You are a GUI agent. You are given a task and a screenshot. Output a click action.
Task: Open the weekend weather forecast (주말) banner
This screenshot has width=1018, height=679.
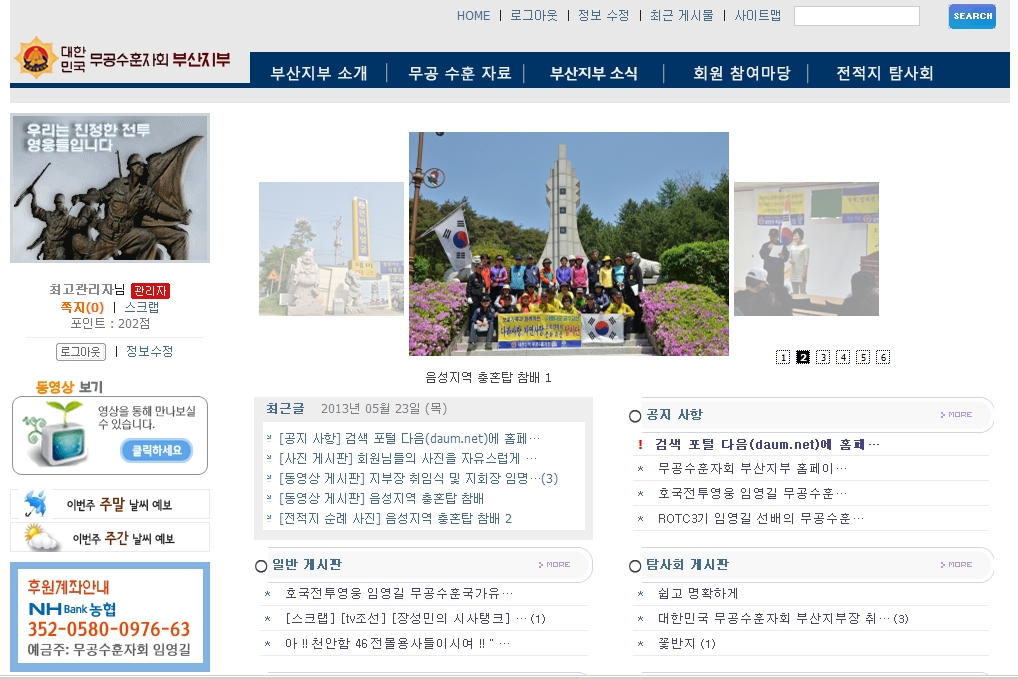pos(110,504)
